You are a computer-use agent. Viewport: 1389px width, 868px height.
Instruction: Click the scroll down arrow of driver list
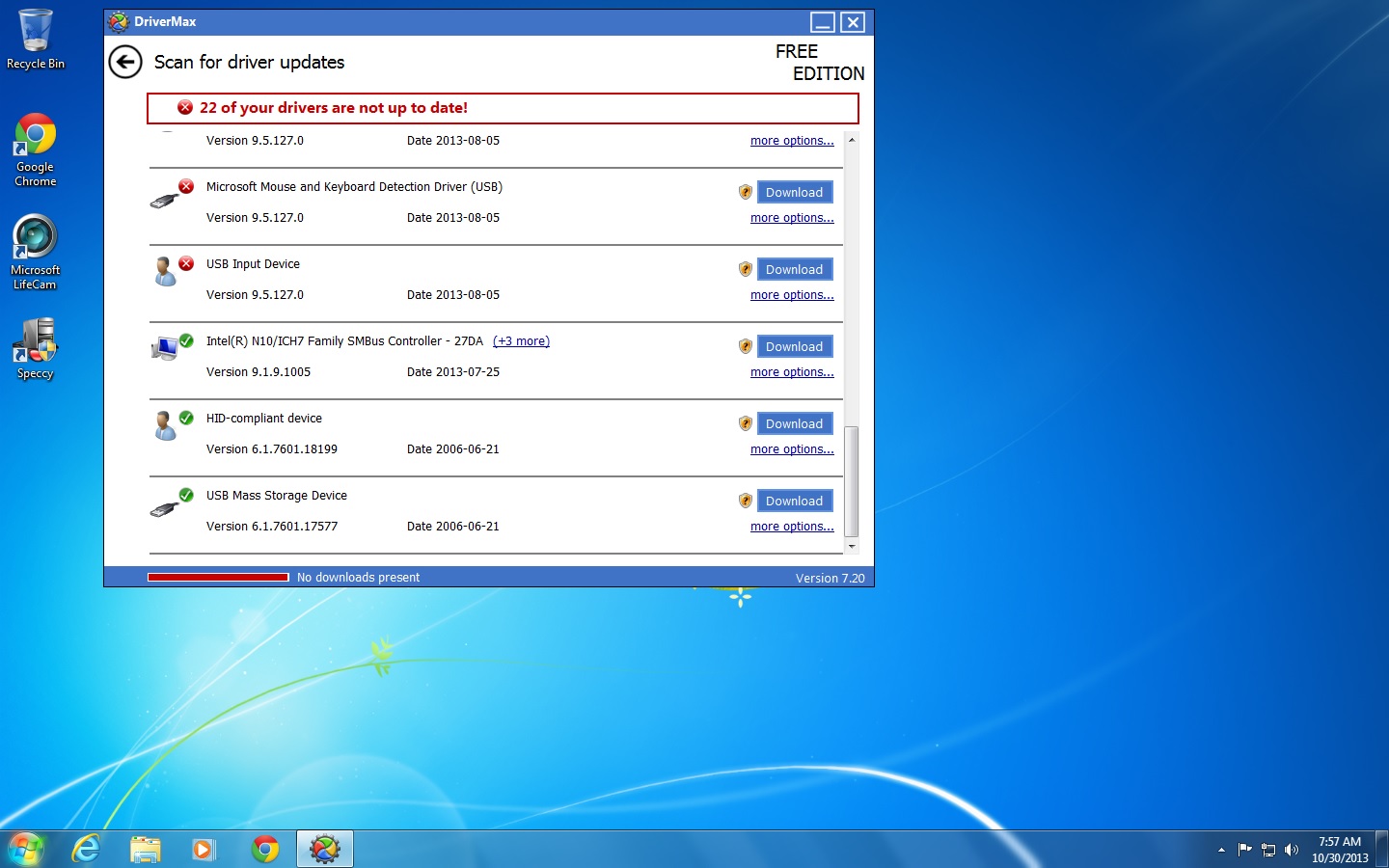point(851,546)
